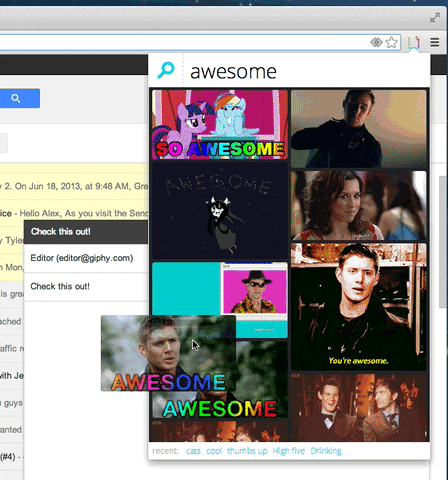Open the Chrome hamburger menu
Viewport: 448px width, 480px height.
point(434,42)
